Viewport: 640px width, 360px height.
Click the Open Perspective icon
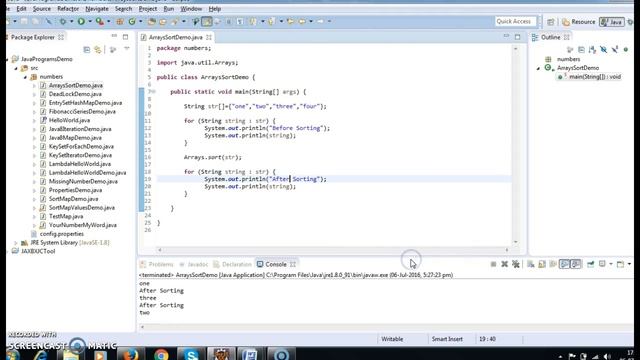click(x=551, y=22)
